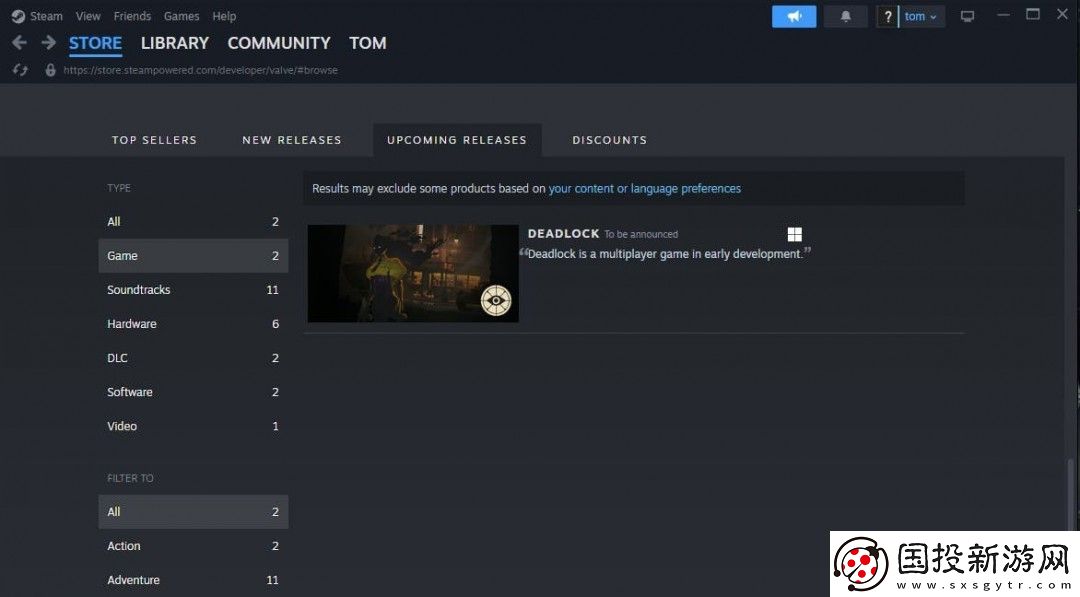Click the Windows platform icon beside Deadlock

[x=795, y=235]
